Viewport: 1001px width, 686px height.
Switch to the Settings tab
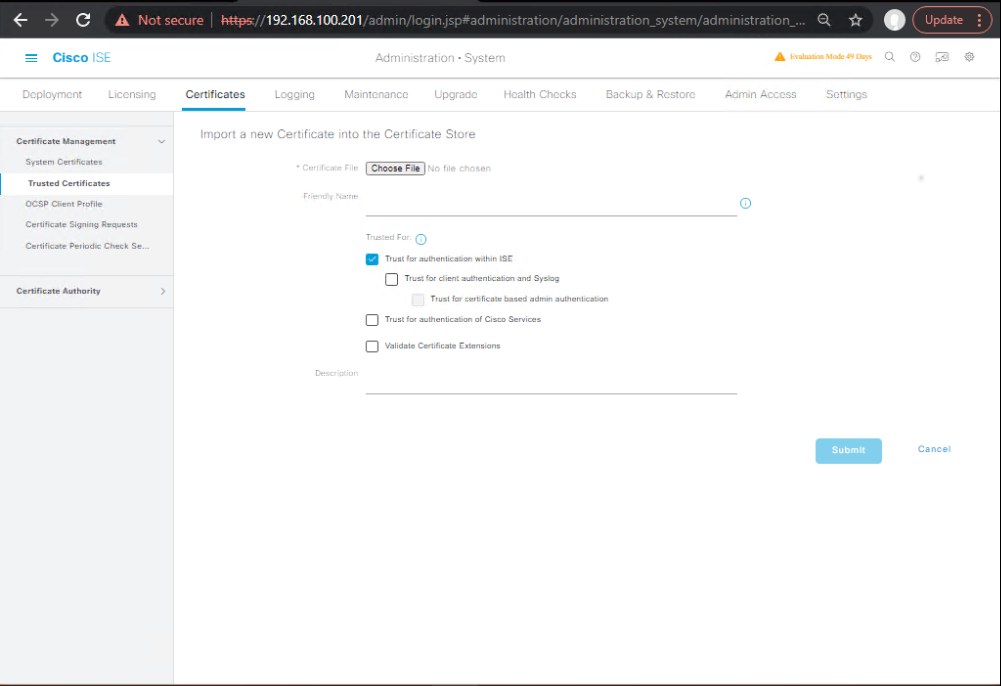click(x=847, y=94)
